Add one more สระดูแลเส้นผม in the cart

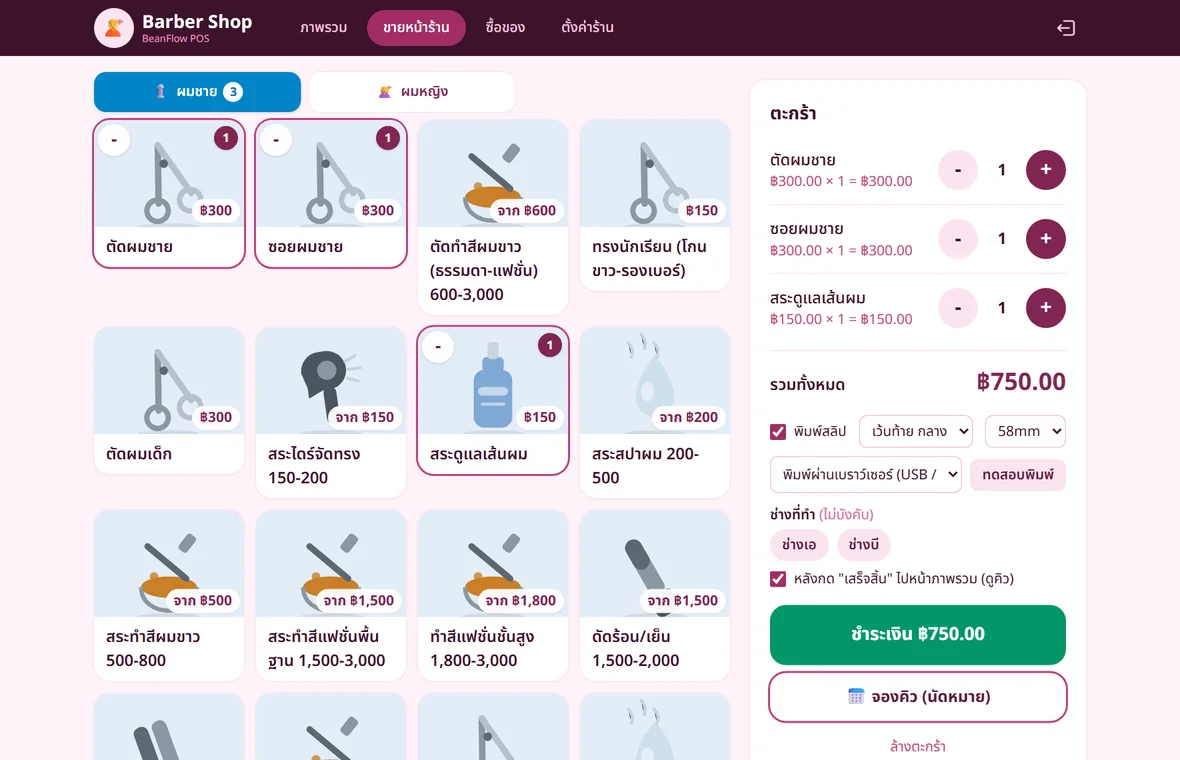coord(1045,308)
